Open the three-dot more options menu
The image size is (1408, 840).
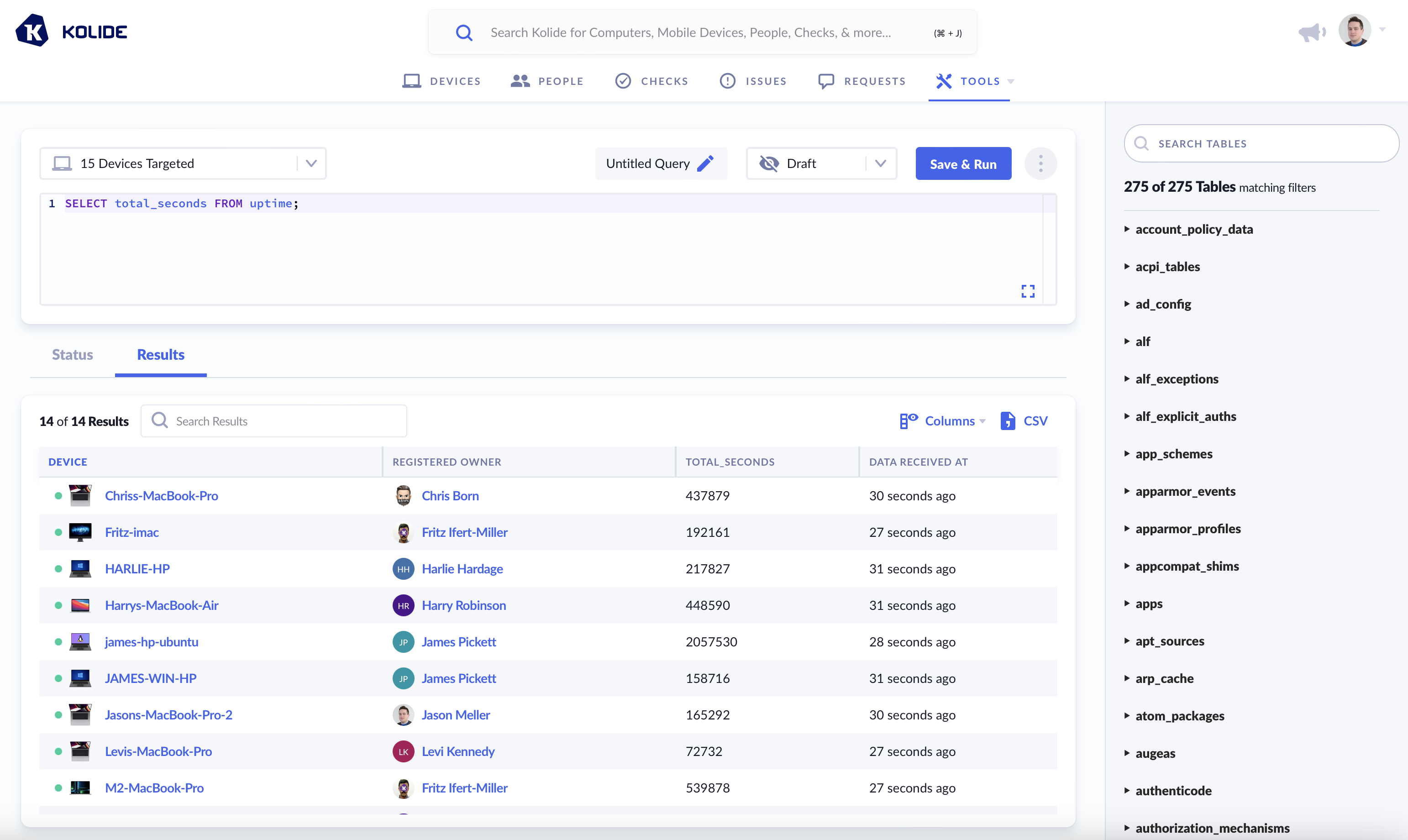pos(1040,163)
